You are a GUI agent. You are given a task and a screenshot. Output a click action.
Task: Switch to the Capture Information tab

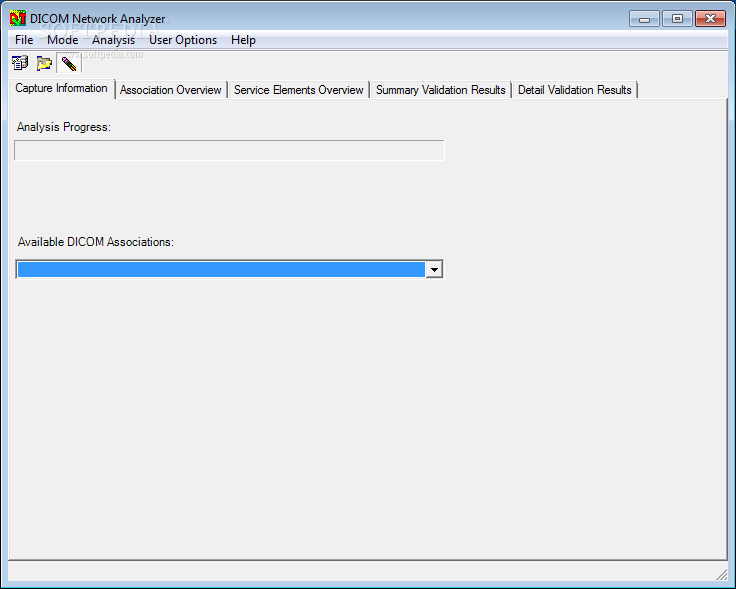coord(61,88)
